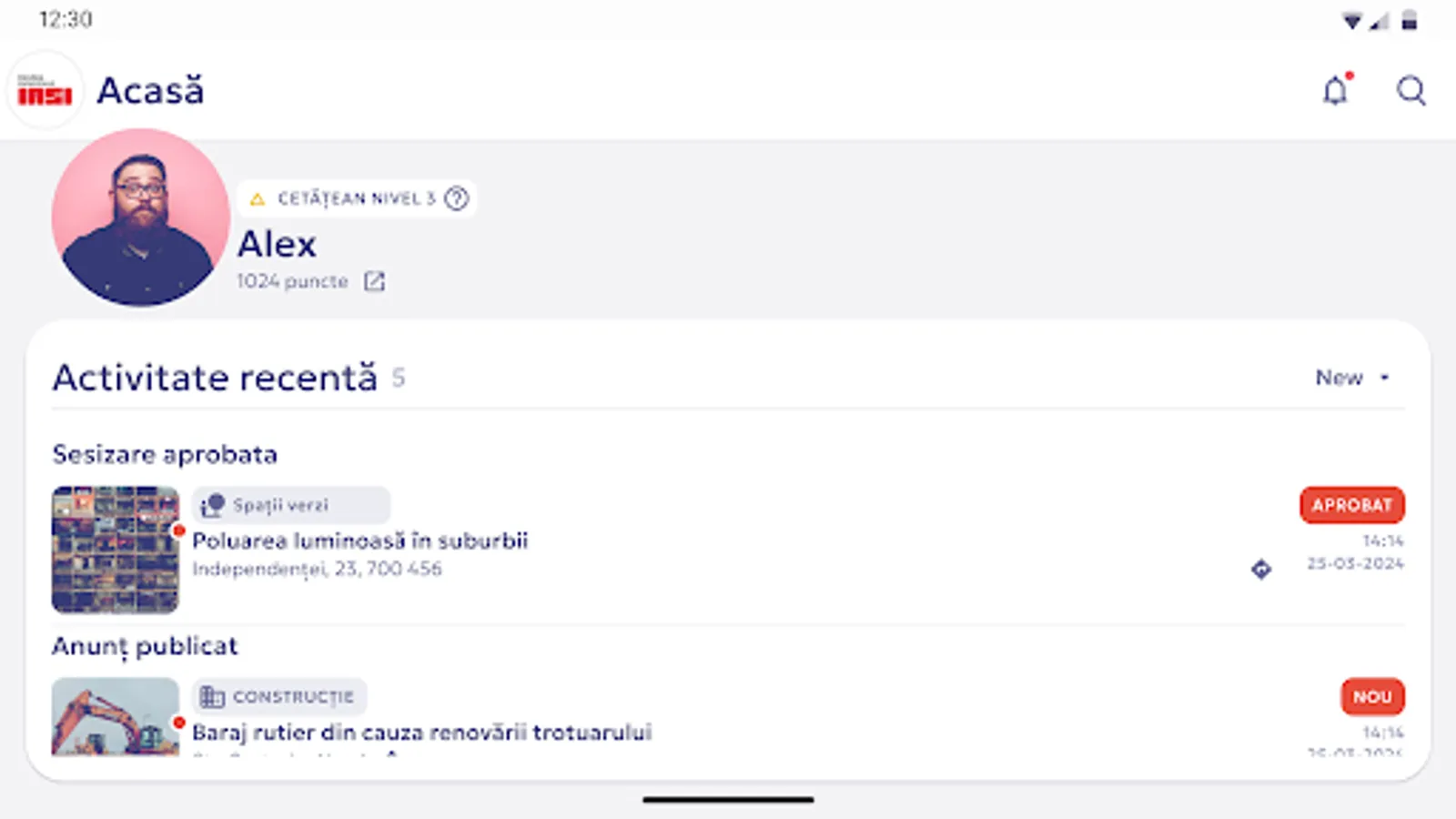Viewport: 1456px width, 819px height.
Task: Tap the warning triangle on Cetățean Nivel 3
Action: click(x=258, y=198)
